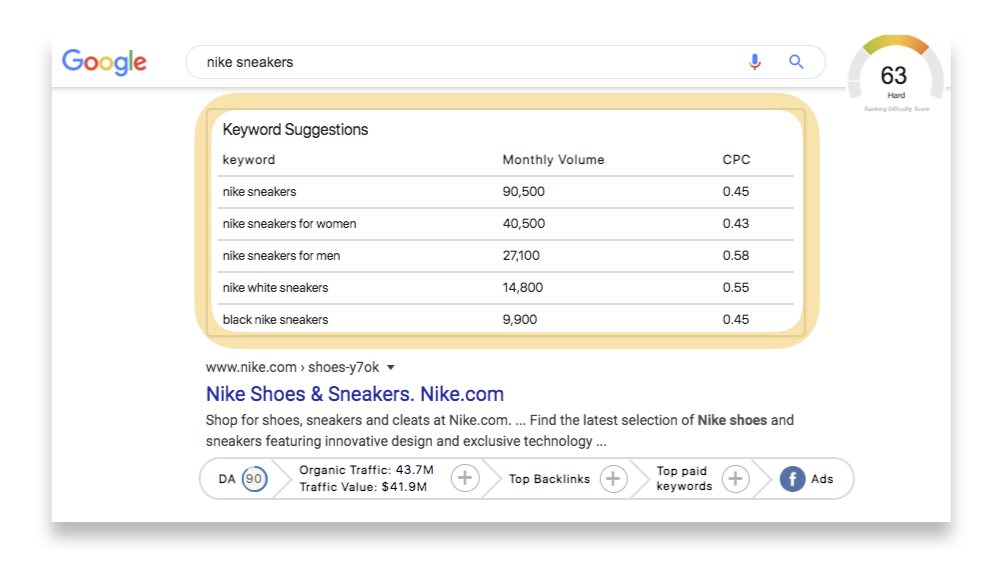Select 'nike sneakers for women' keyword row
1001x568 pixels.
click(289, 224)
